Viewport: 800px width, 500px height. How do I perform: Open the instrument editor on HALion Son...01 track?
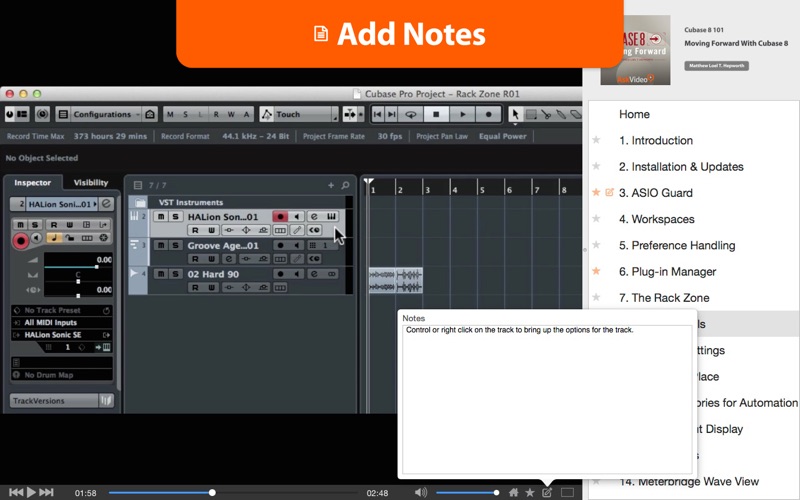(x=314, y=217)
